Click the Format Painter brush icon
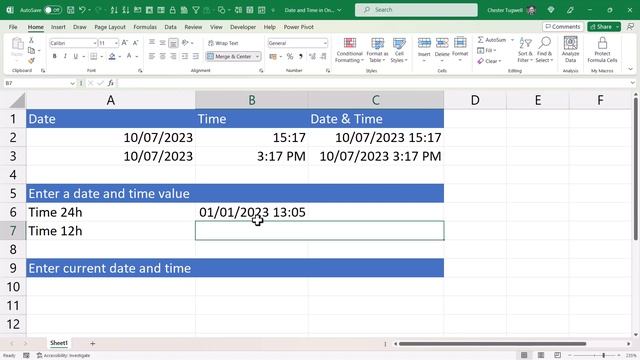 coord(31,61)
